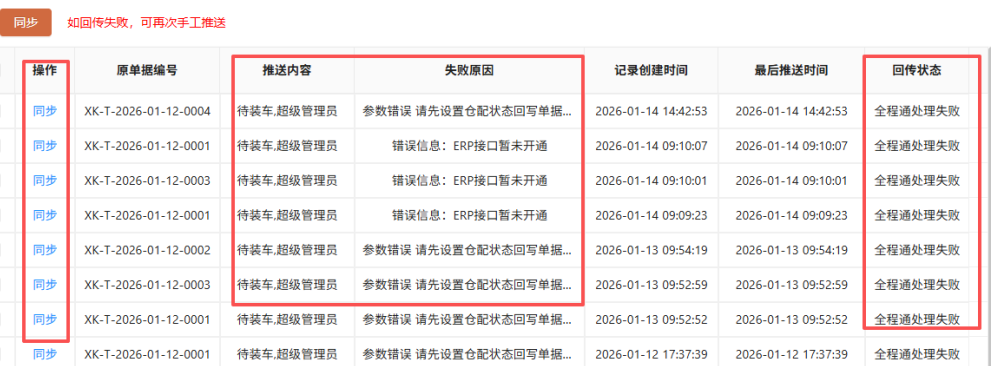Click 最后推送时间 value 2026-01-14 09:10:01
991x366 pixels.
[x=791, y=181]
